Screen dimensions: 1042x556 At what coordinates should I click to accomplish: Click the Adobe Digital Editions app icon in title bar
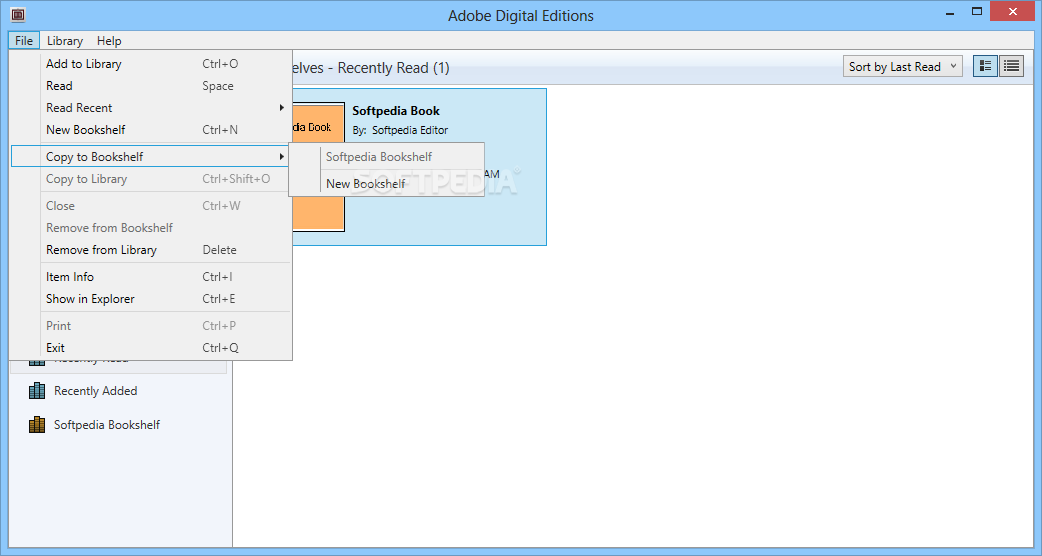[x=18, y=14]
